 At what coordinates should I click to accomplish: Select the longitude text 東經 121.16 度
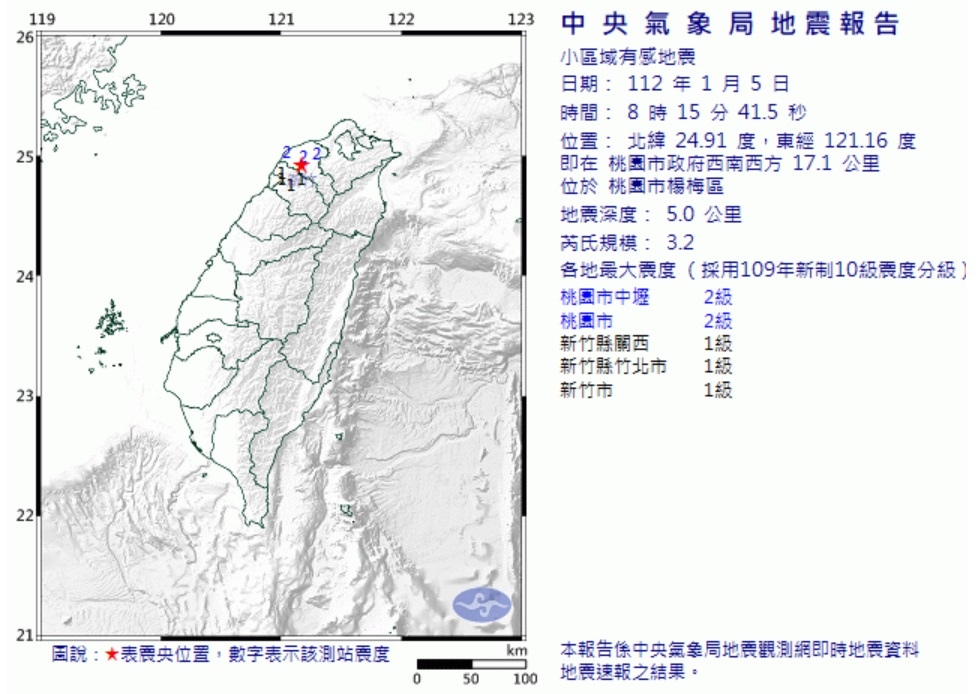pyautogui.click(x=846, y=140)
